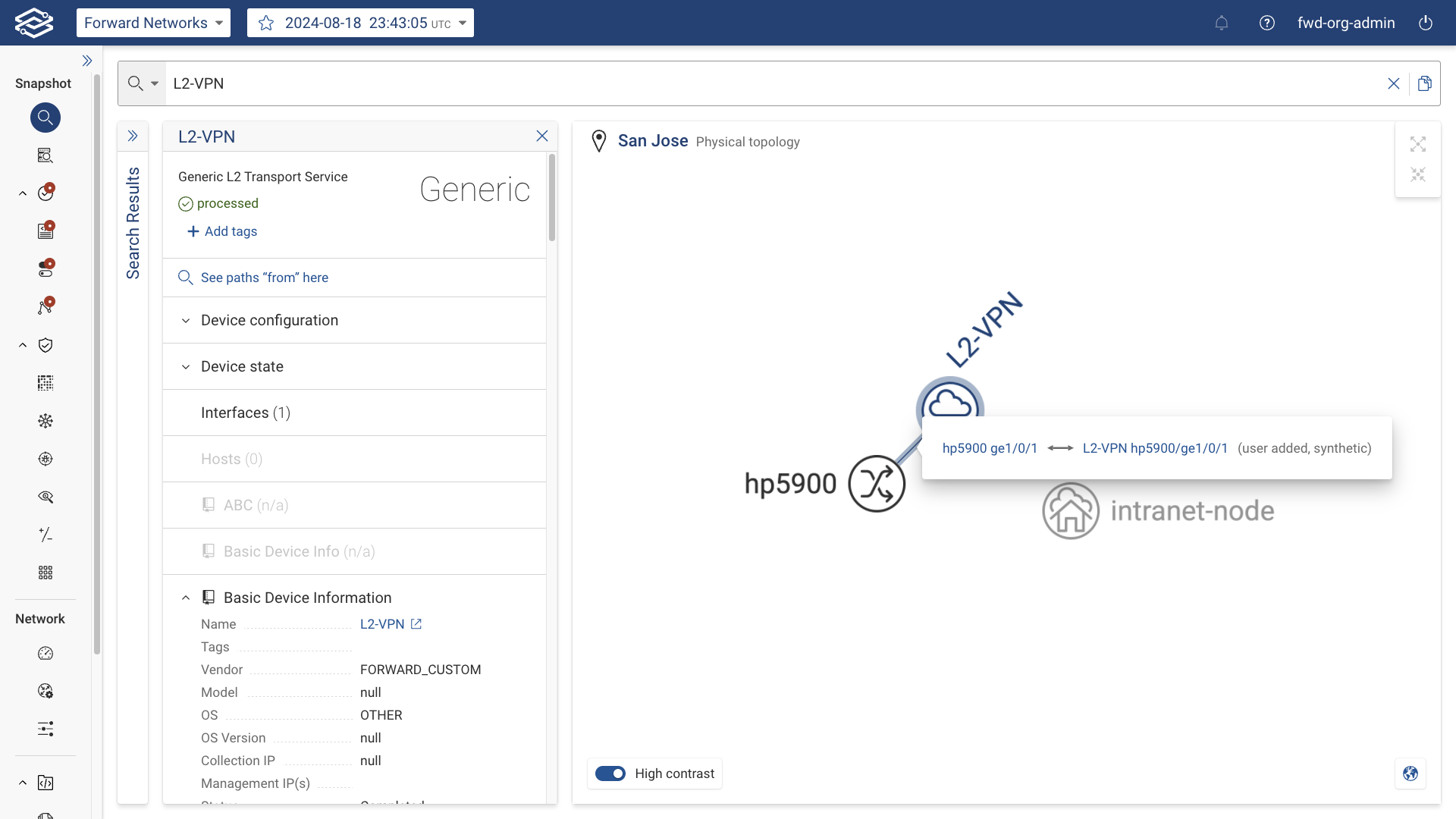Click the hp5900 switch node icon
This screenshot has width=1456, height=819.
coord(877,484)
